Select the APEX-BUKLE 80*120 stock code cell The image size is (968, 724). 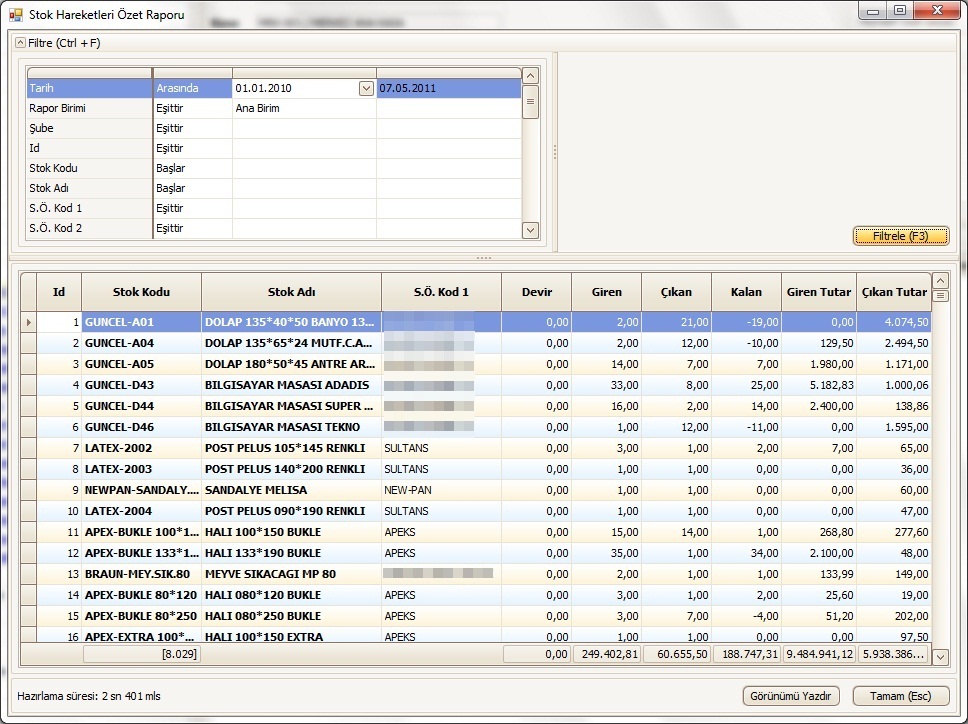click(141, 595)
